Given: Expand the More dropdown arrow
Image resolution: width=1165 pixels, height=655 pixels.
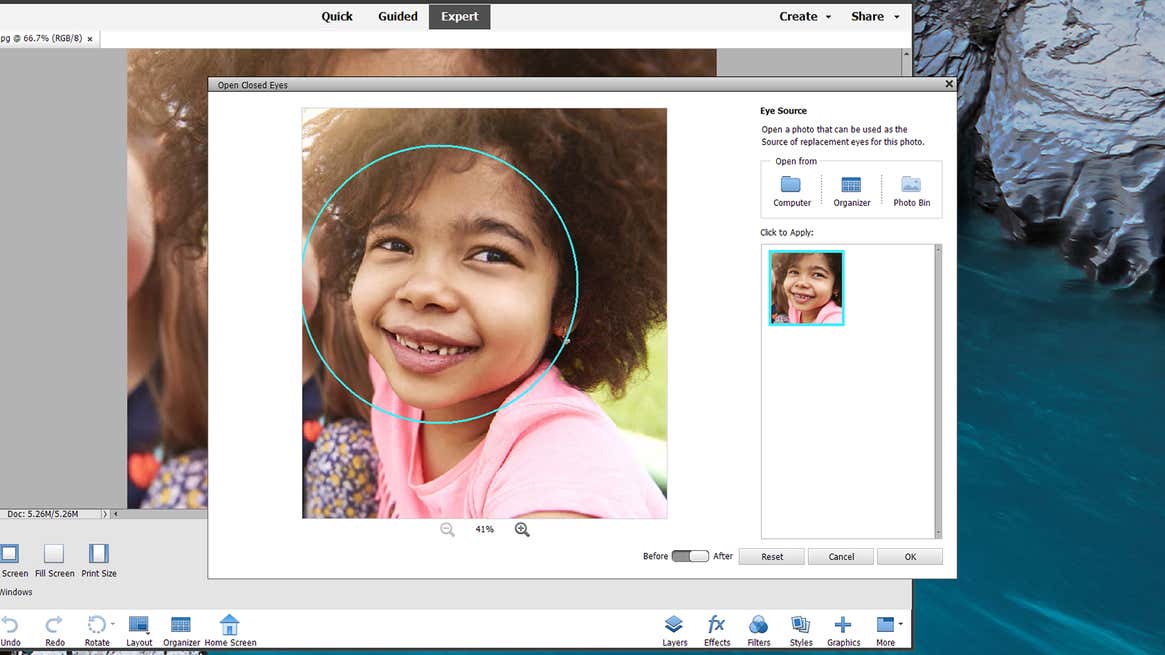Looking at the screenshot, I should click(900, 624).
